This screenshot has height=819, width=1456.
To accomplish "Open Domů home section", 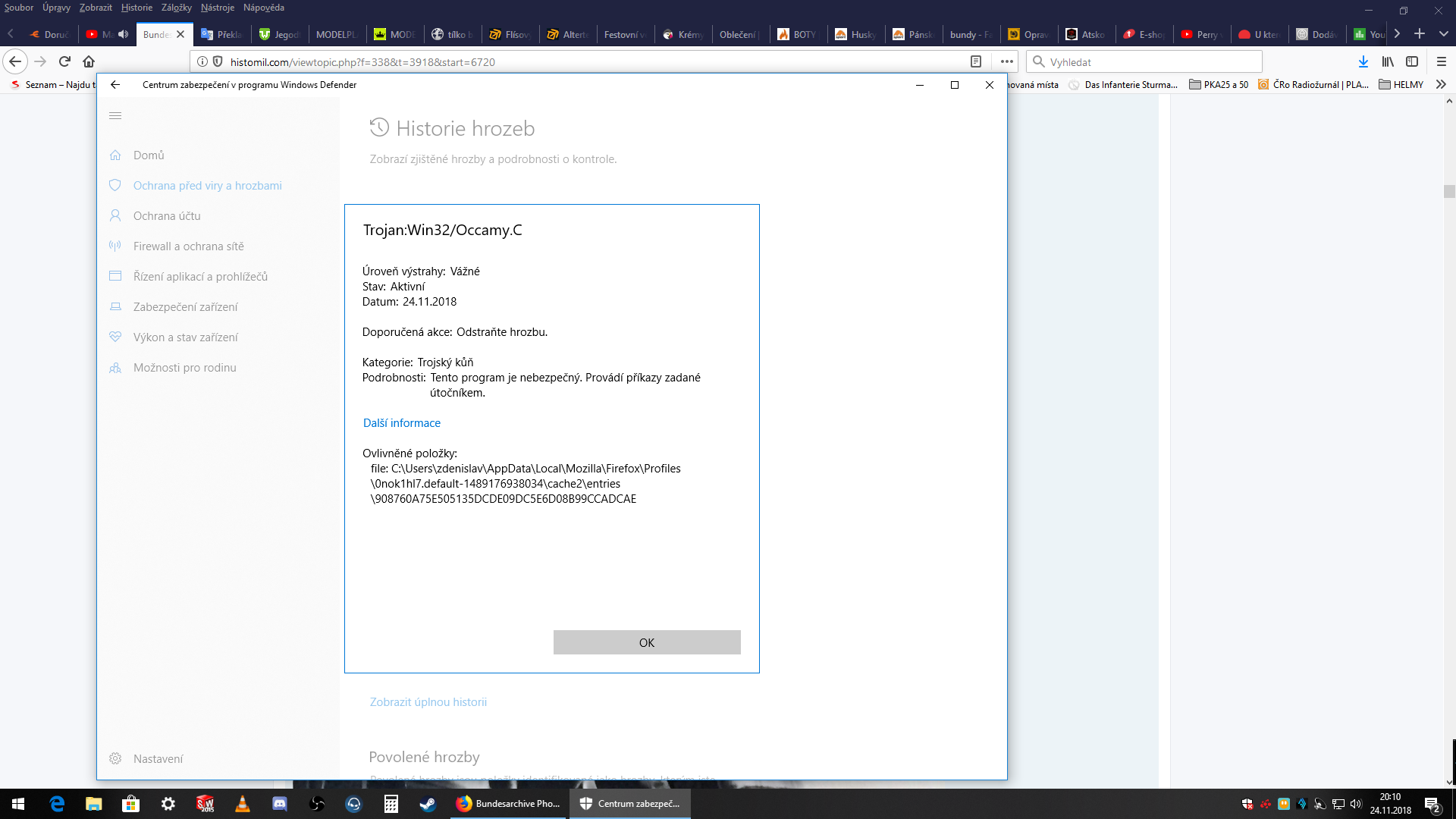I will coord(149,155).
